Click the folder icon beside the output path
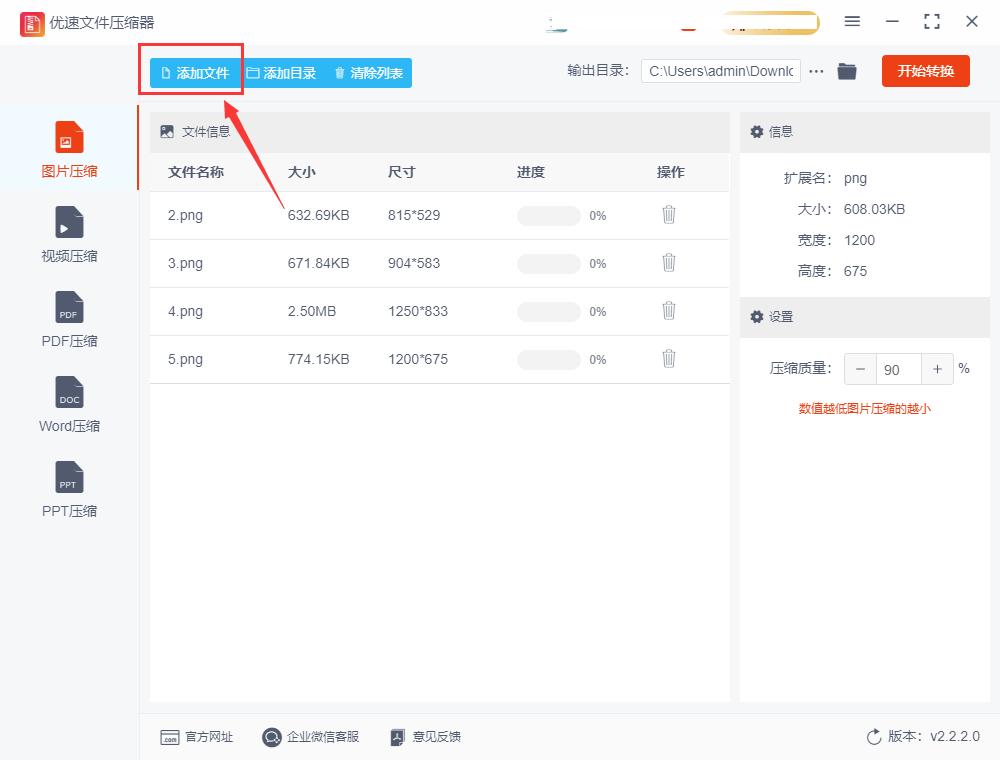Viewport: 1000px width, 760px height. [x=847, y=71]
